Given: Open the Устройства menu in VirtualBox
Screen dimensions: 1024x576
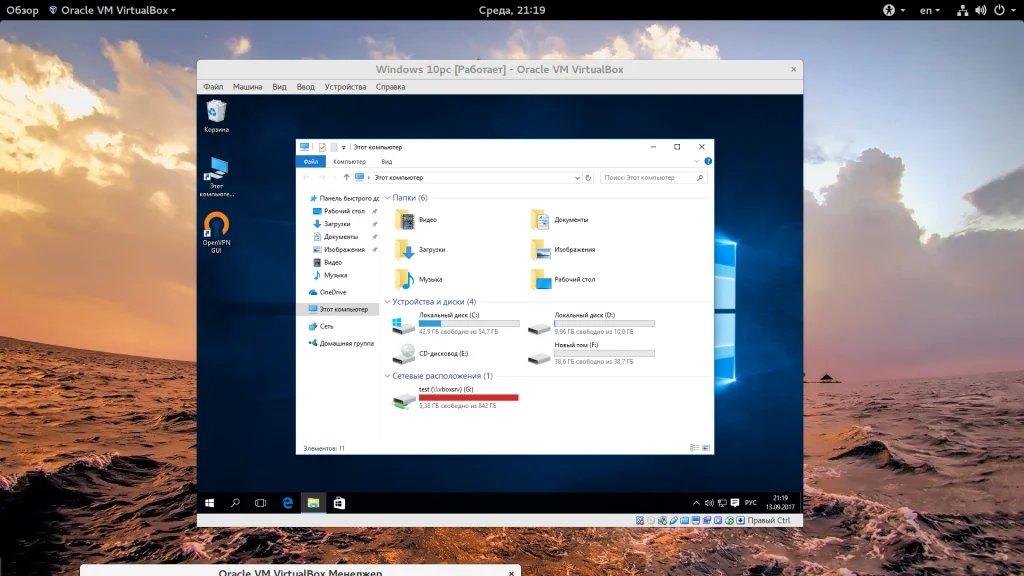Looking at the screenshot, I should (x=345, y=87).
